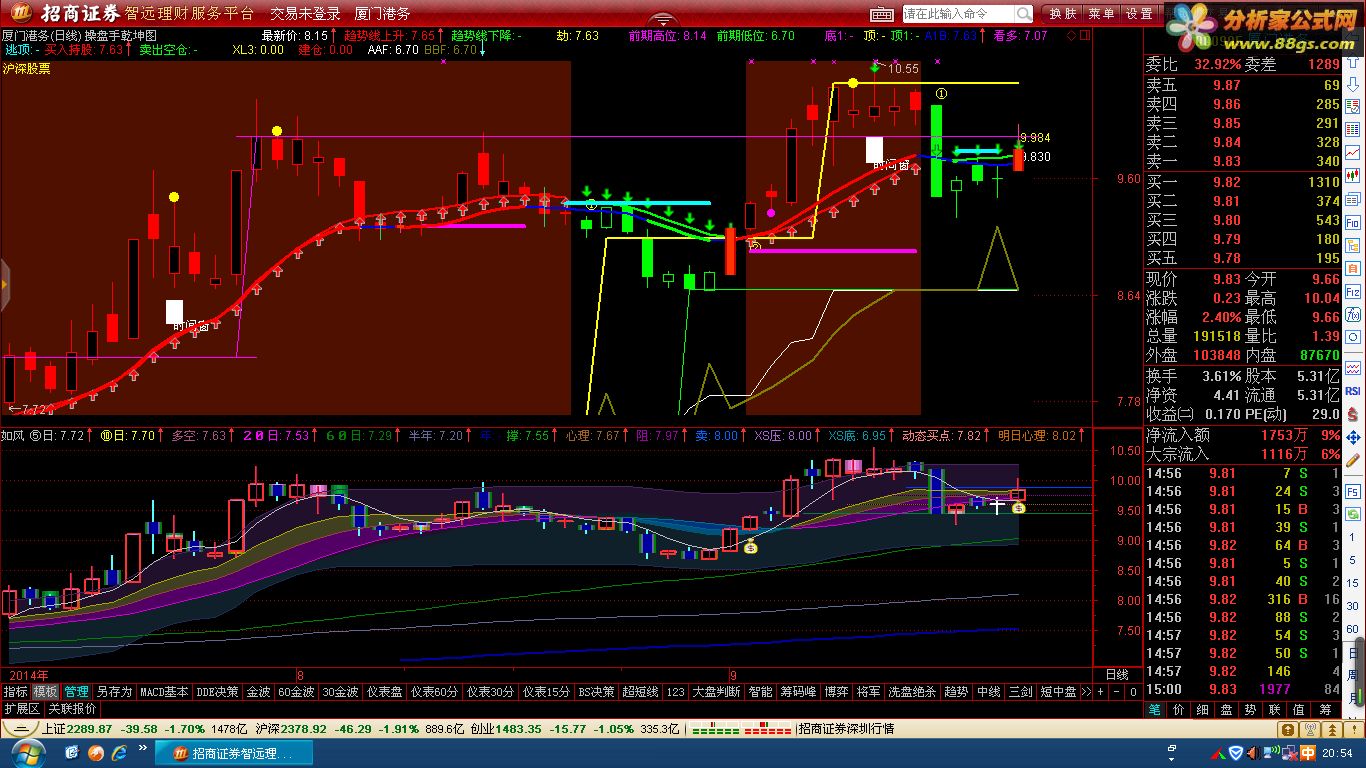Screen dimensions: 1366x768
Task: Switch to intraday line chart icon
Action: click(x=1353, y=153)
